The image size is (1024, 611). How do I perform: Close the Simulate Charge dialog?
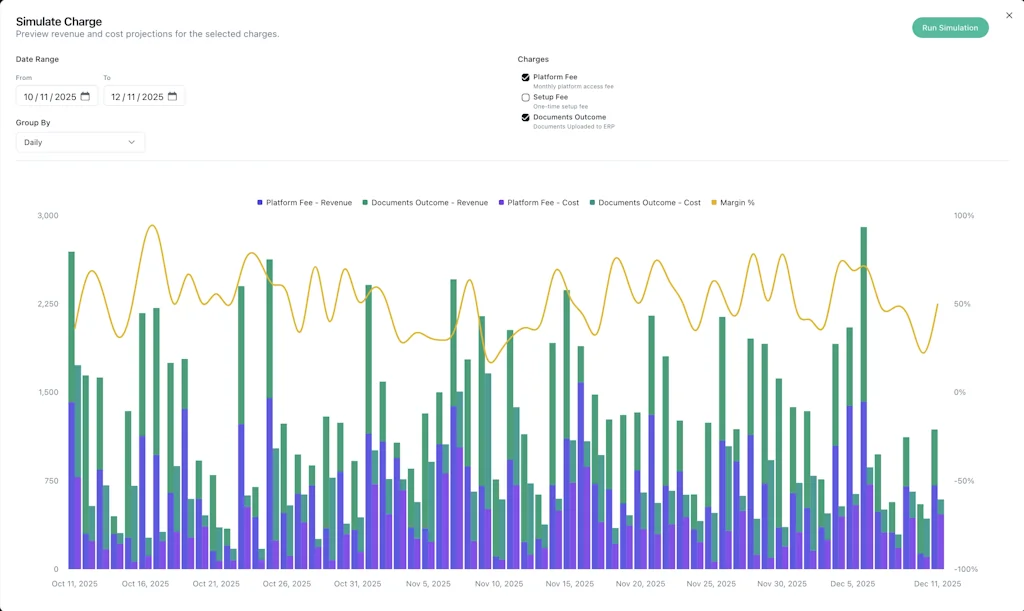tap(1008, 16)
